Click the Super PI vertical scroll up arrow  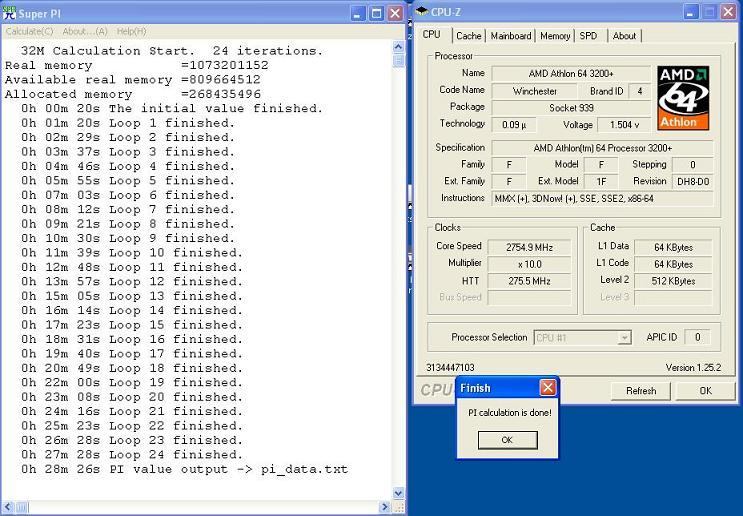(x=398, y=46)
